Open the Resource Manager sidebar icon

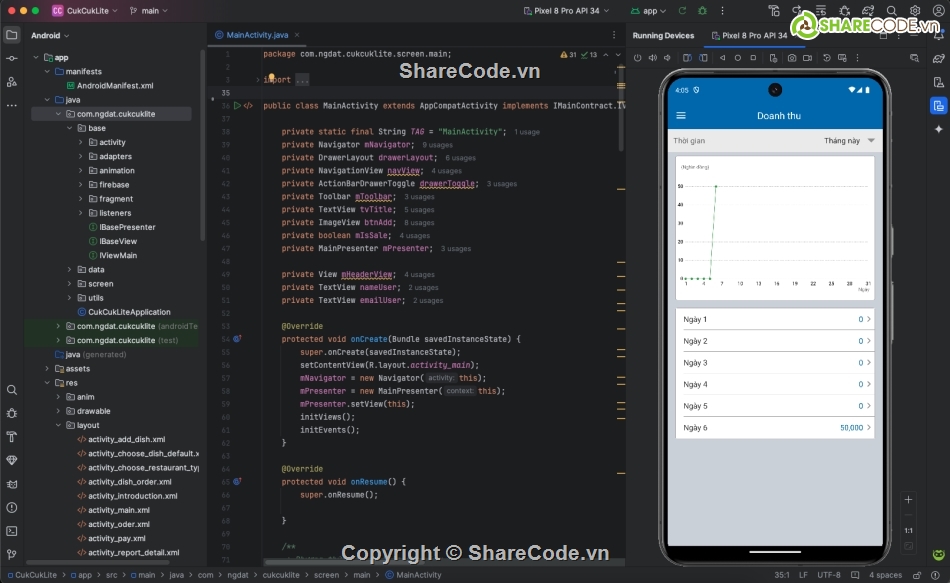[x=12, y=82]
